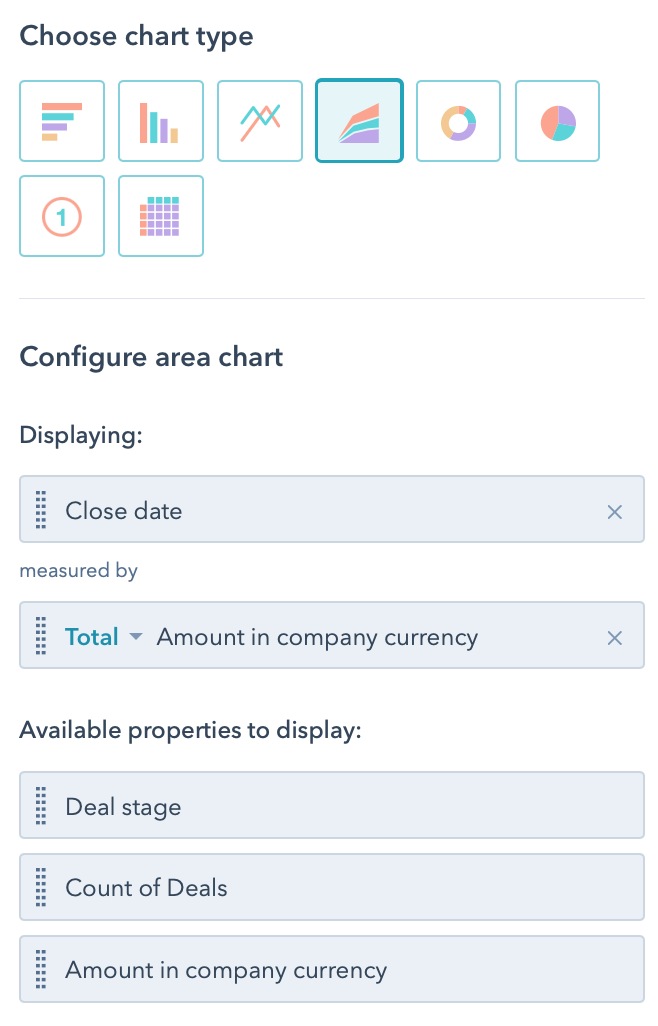Image resolution: width=658 pixels, height=1026 pixels.
Task: Click the measured by Total drag handle
Action: (41, 636)
